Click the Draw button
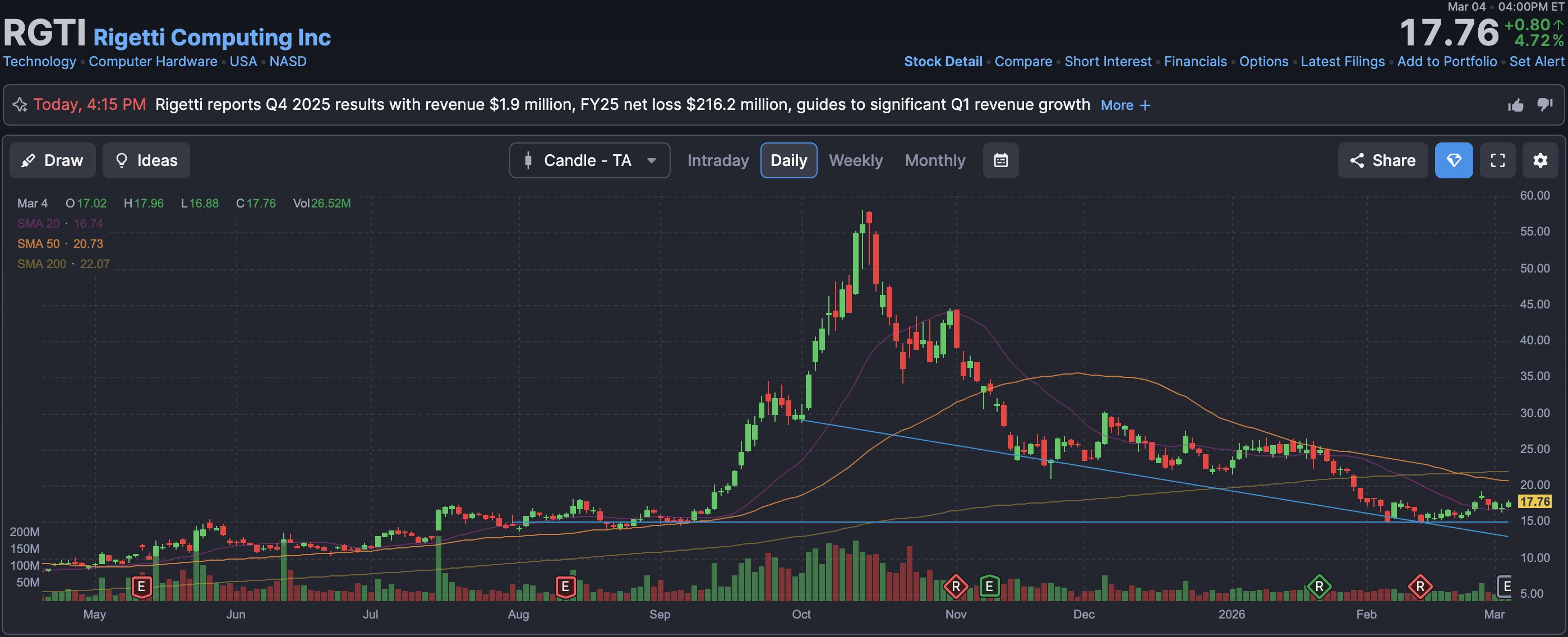Screen dimensions: 1568x637 pos(52,160)
